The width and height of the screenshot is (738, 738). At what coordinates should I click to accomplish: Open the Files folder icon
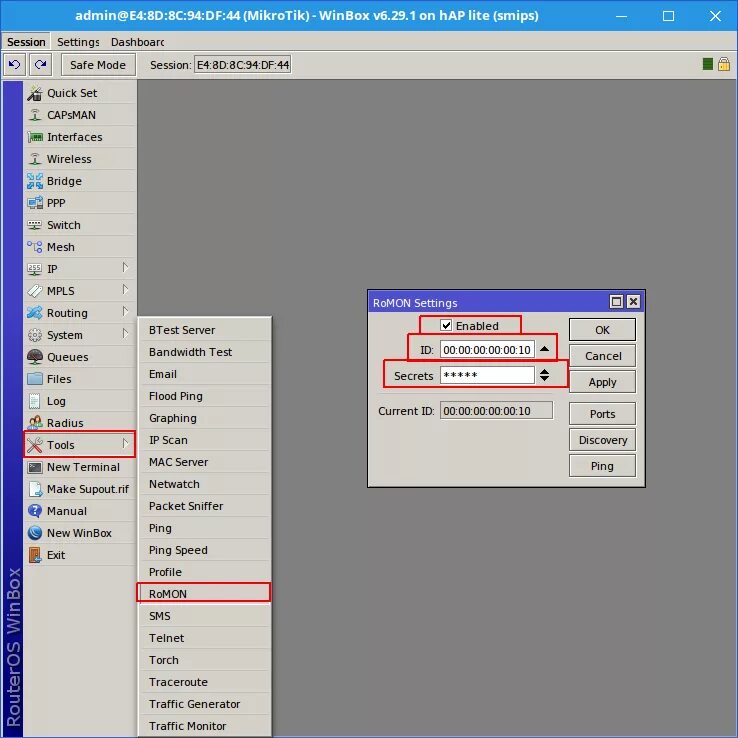pos(35,379)
